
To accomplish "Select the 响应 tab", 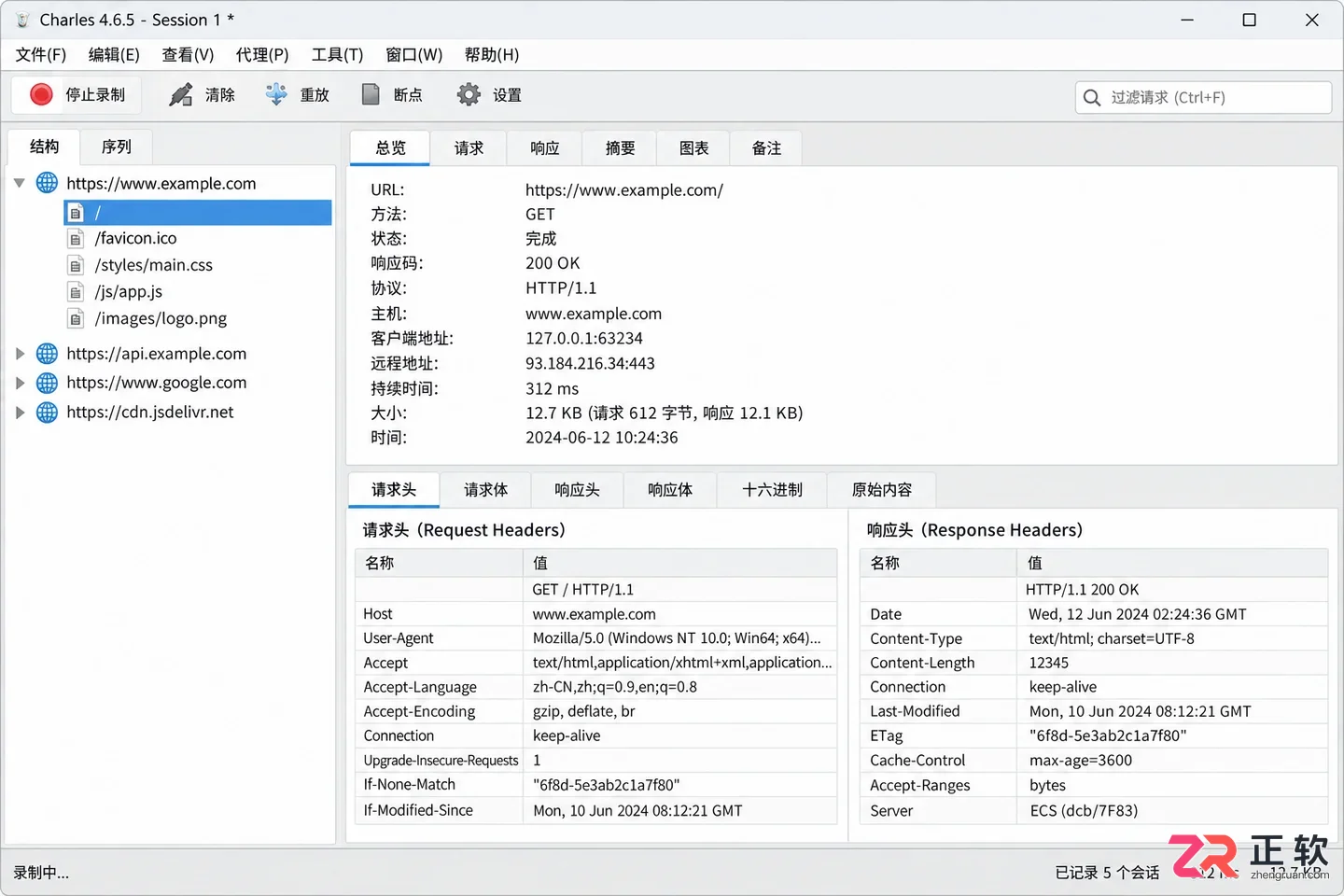I will click(x=544, y=148).
